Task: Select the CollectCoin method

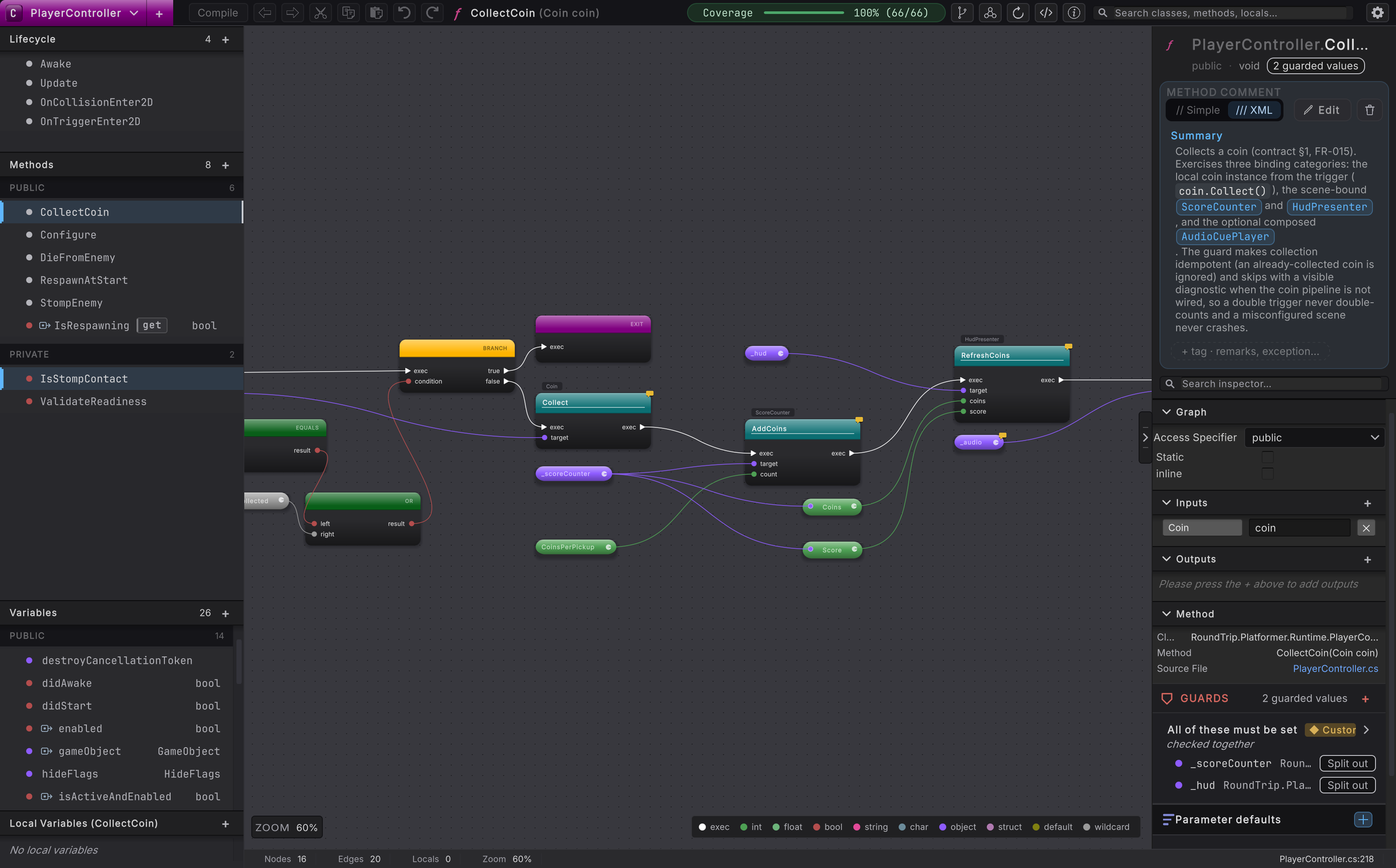Action: tap(122, 212)
